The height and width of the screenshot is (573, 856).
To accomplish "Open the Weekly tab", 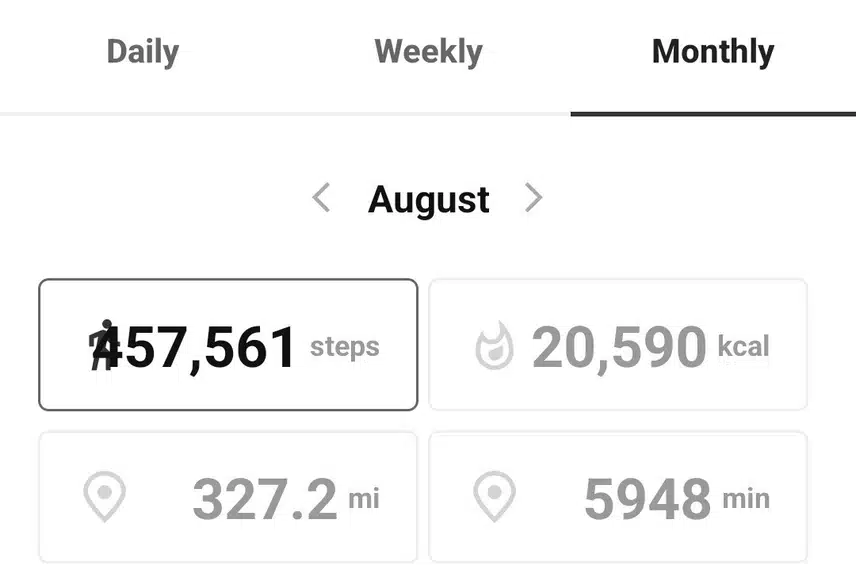I will pos(428,52).
